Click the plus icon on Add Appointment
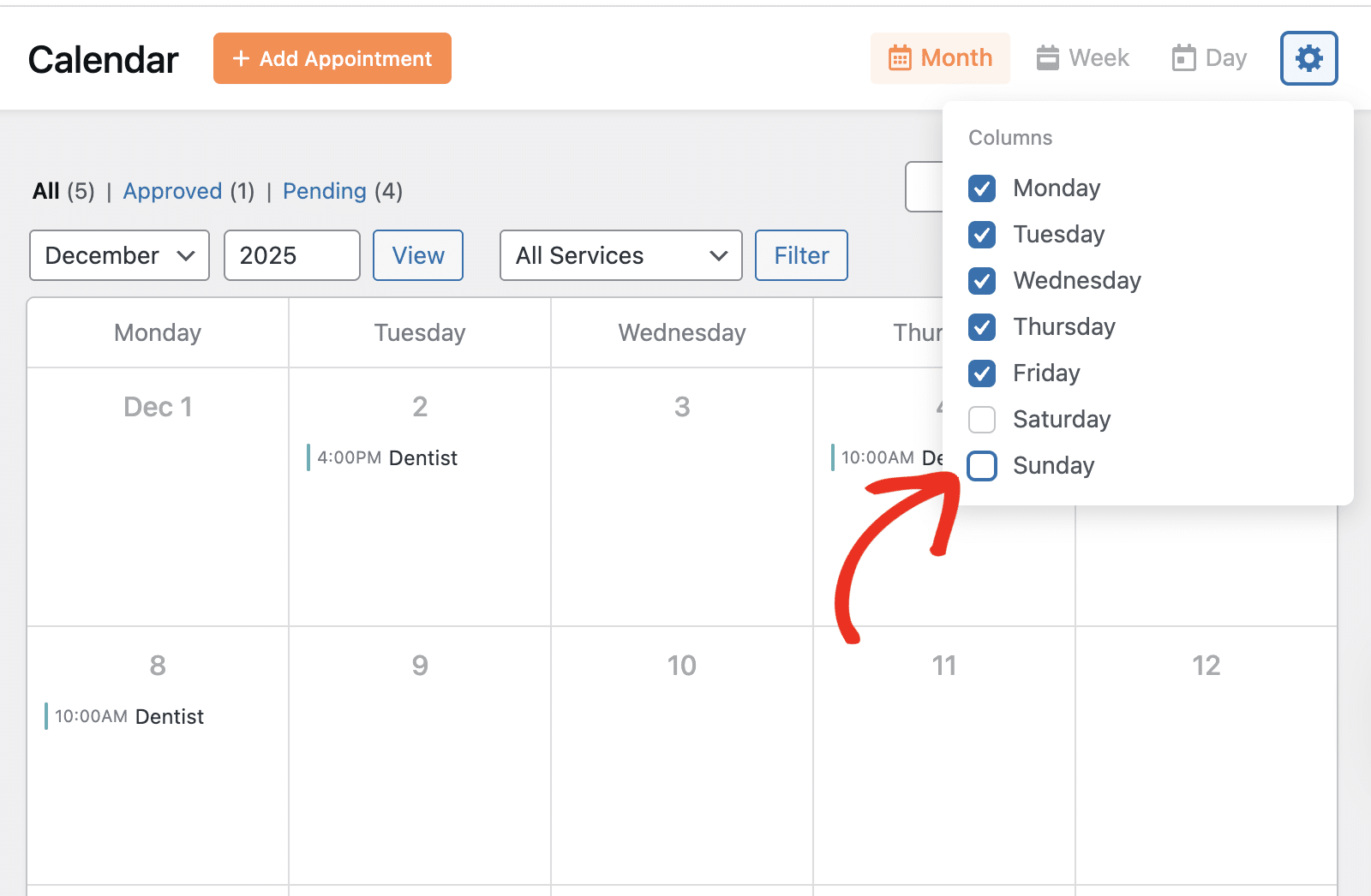 point(240,58)
